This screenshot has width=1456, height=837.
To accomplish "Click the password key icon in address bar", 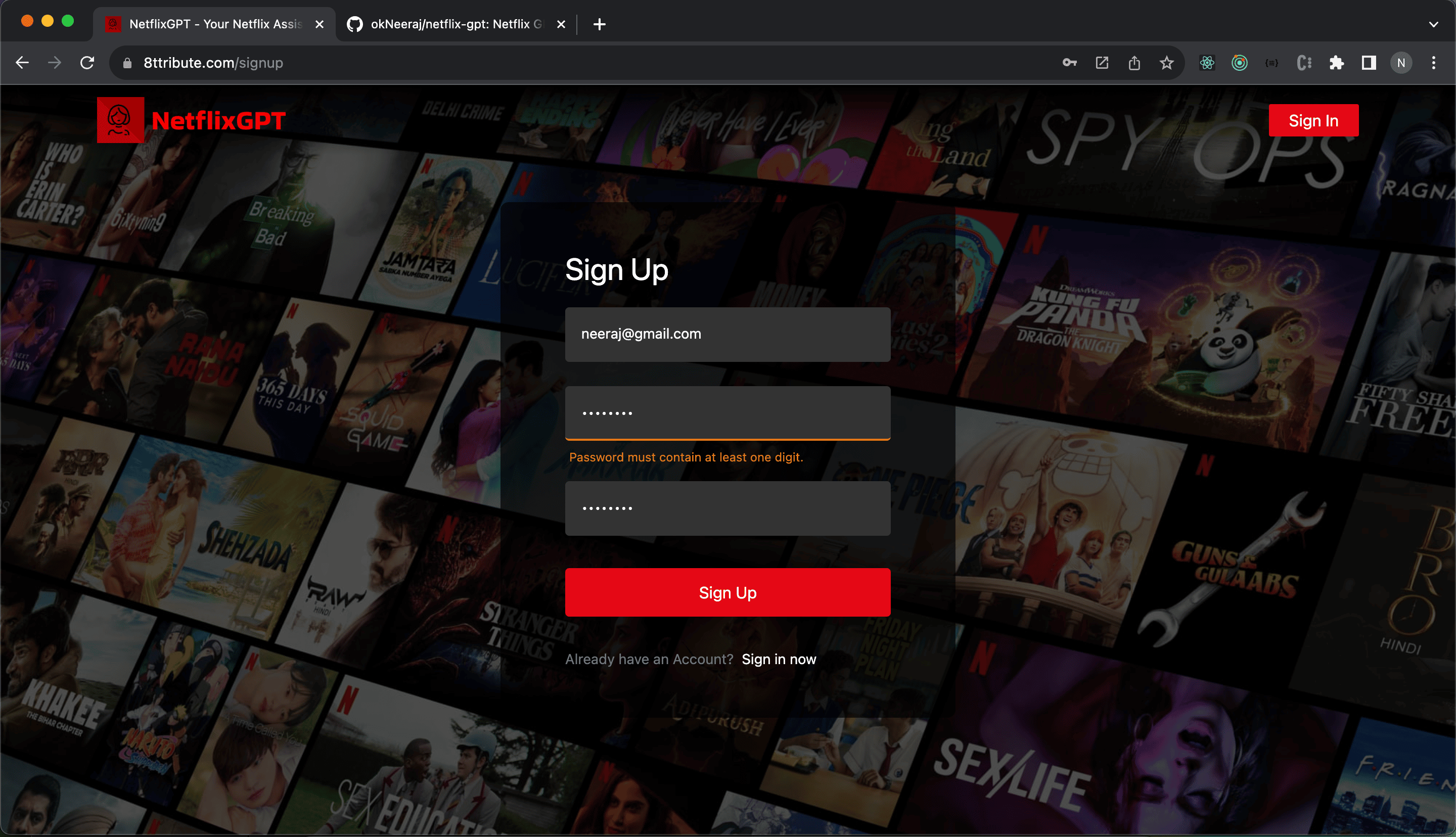I will tap(1069, 63).
